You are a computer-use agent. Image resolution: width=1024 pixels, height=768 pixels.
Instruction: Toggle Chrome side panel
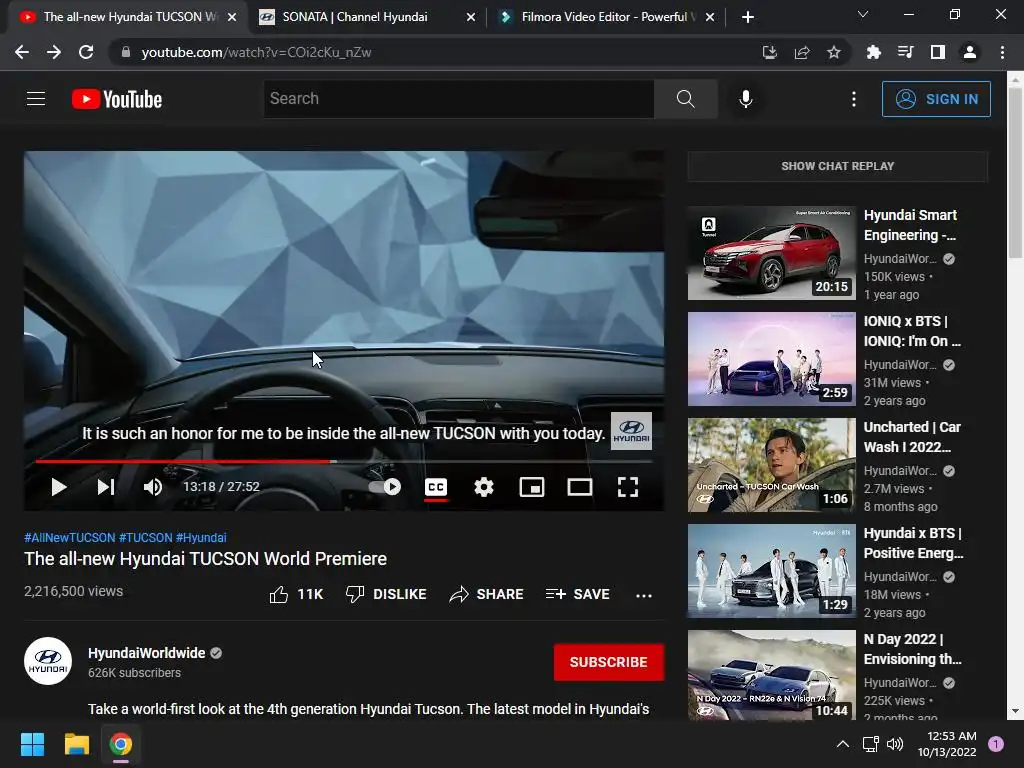[x=938, y=52]
